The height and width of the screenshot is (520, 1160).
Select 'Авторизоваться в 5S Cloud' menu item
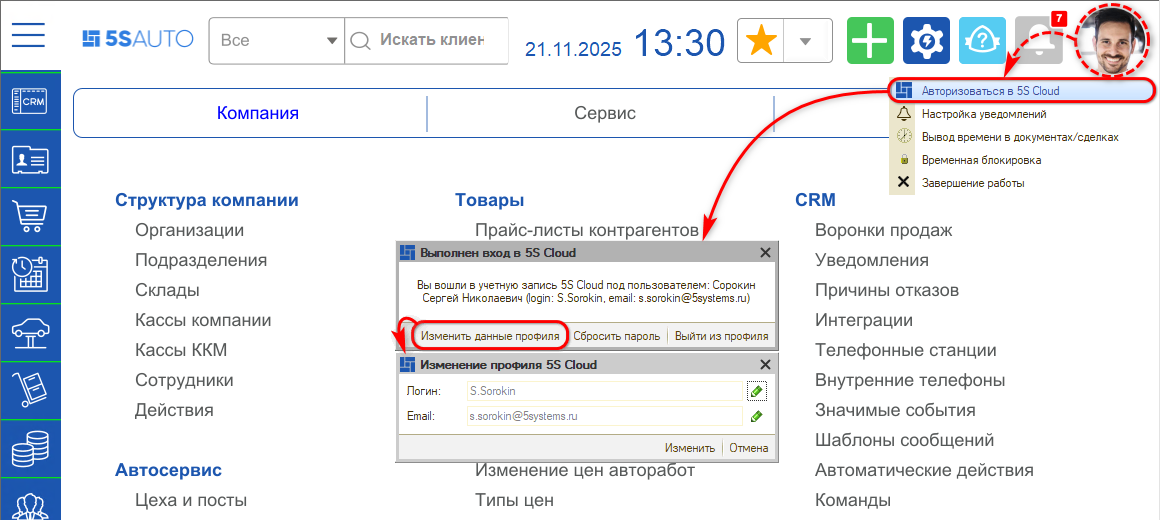click(x=1021, y=91)
